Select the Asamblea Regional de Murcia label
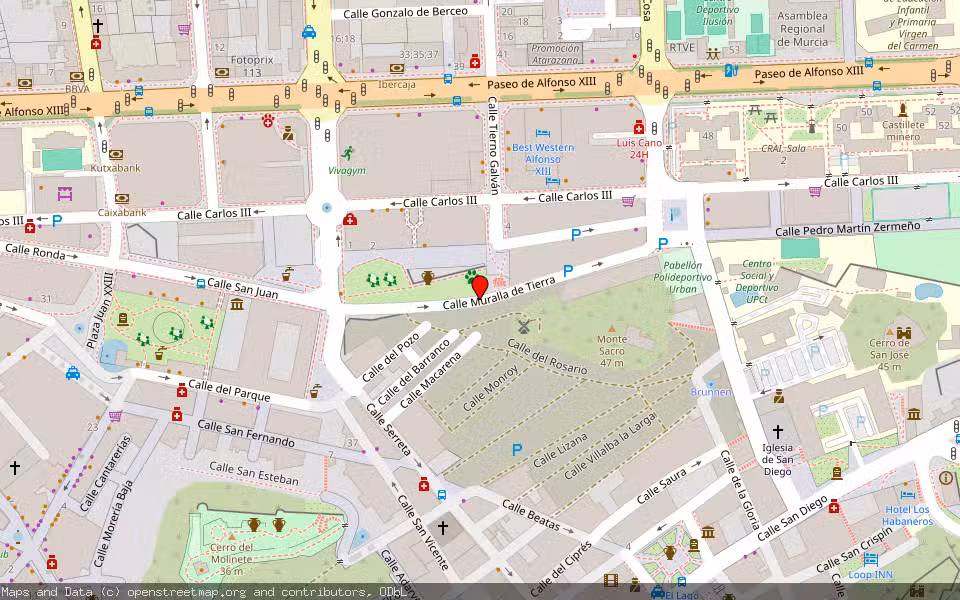 pyautogui.click(x=803, y=28)
